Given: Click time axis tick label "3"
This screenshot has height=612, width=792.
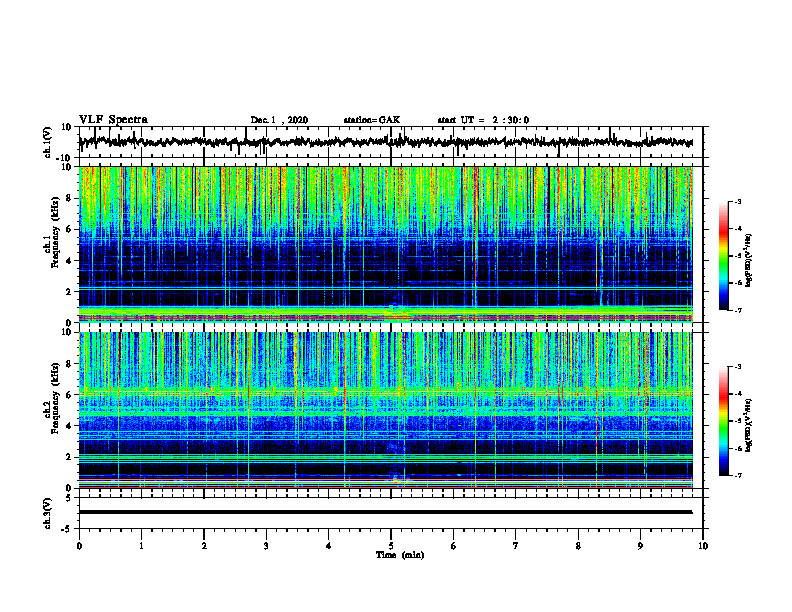Looking at the screenshot, I should coord(266,546).
